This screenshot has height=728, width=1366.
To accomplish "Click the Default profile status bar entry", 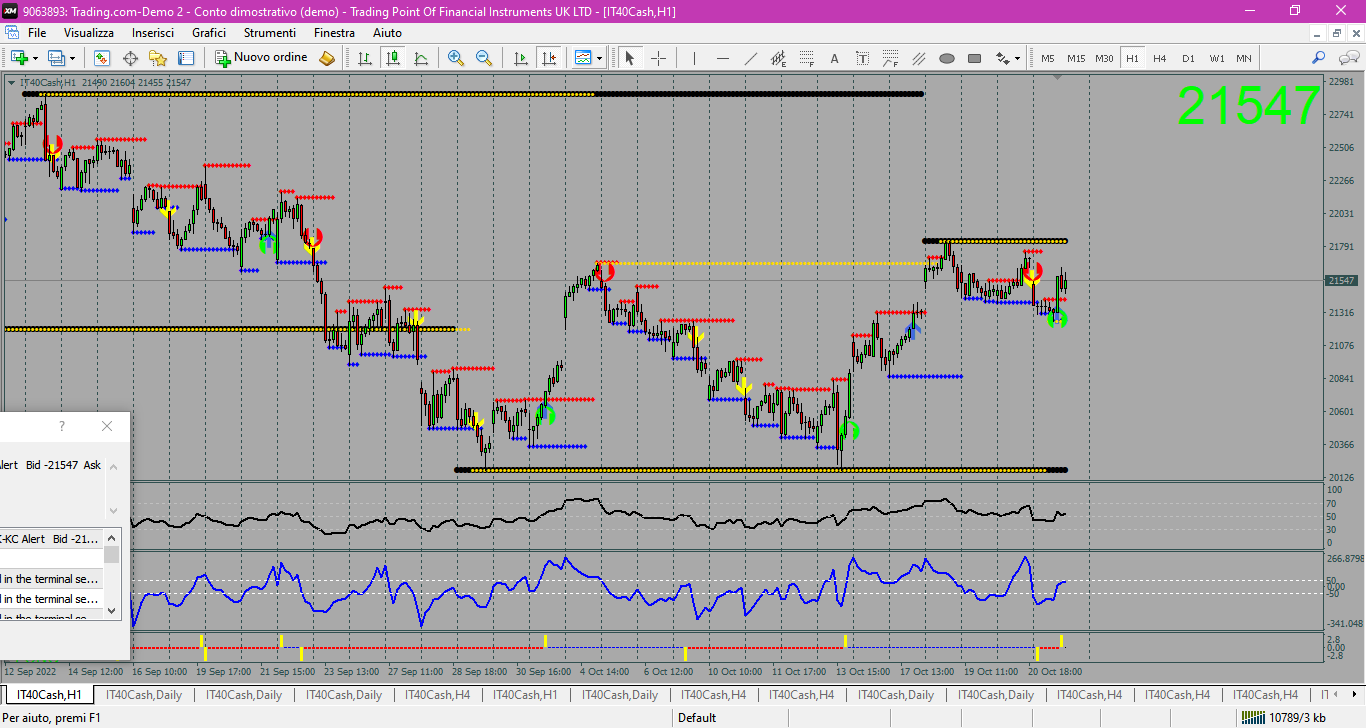I will (x=696, y=717).
